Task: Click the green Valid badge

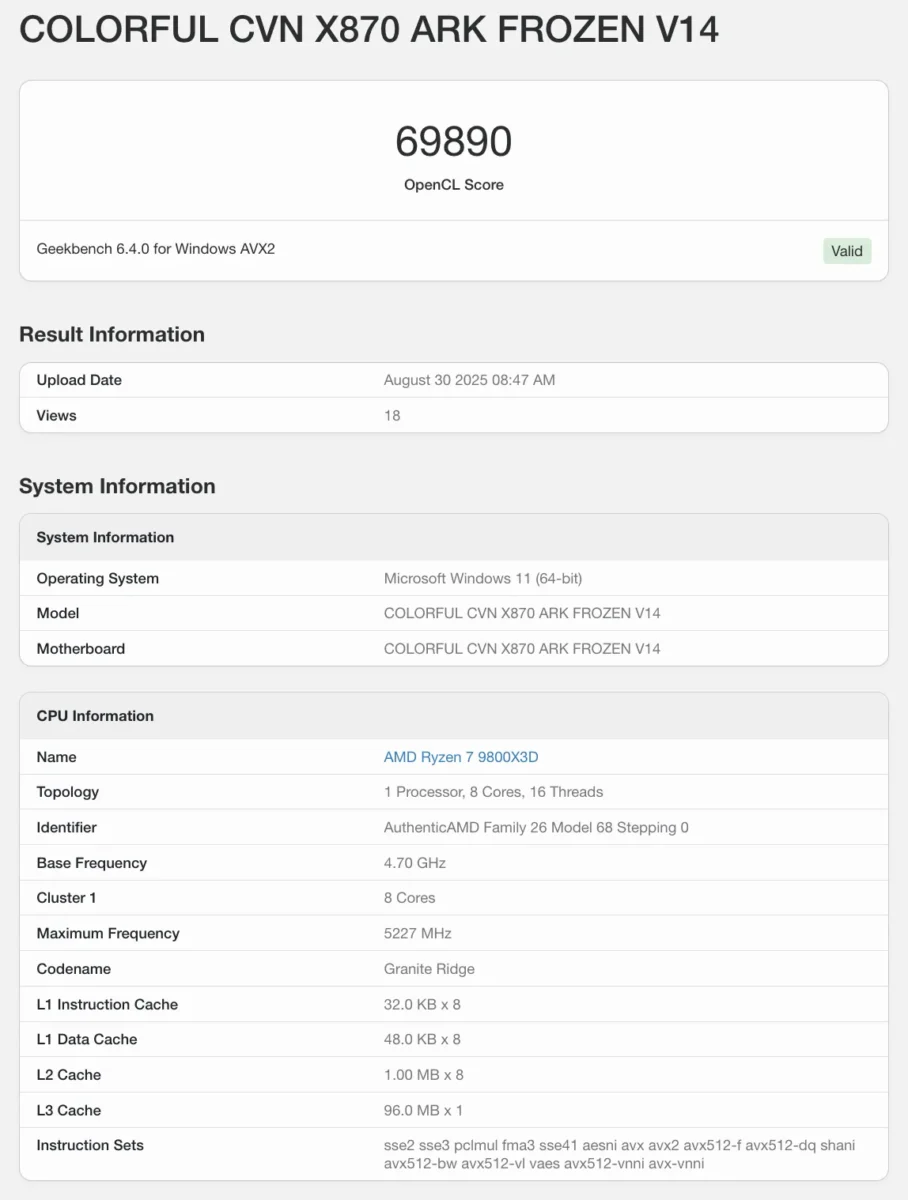Action: (x=847, y=251)
